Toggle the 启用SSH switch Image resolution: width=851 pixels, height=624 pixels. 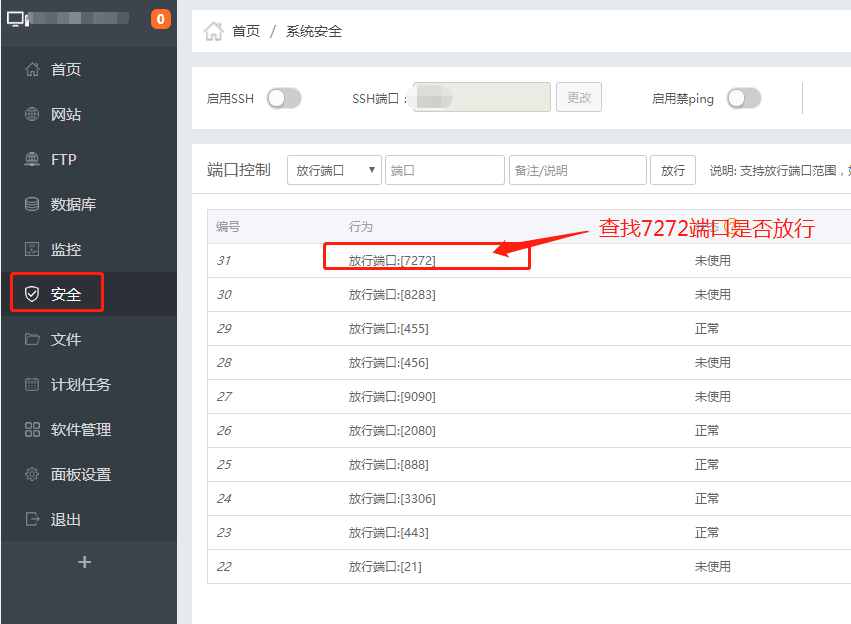(x=284, y=99)
